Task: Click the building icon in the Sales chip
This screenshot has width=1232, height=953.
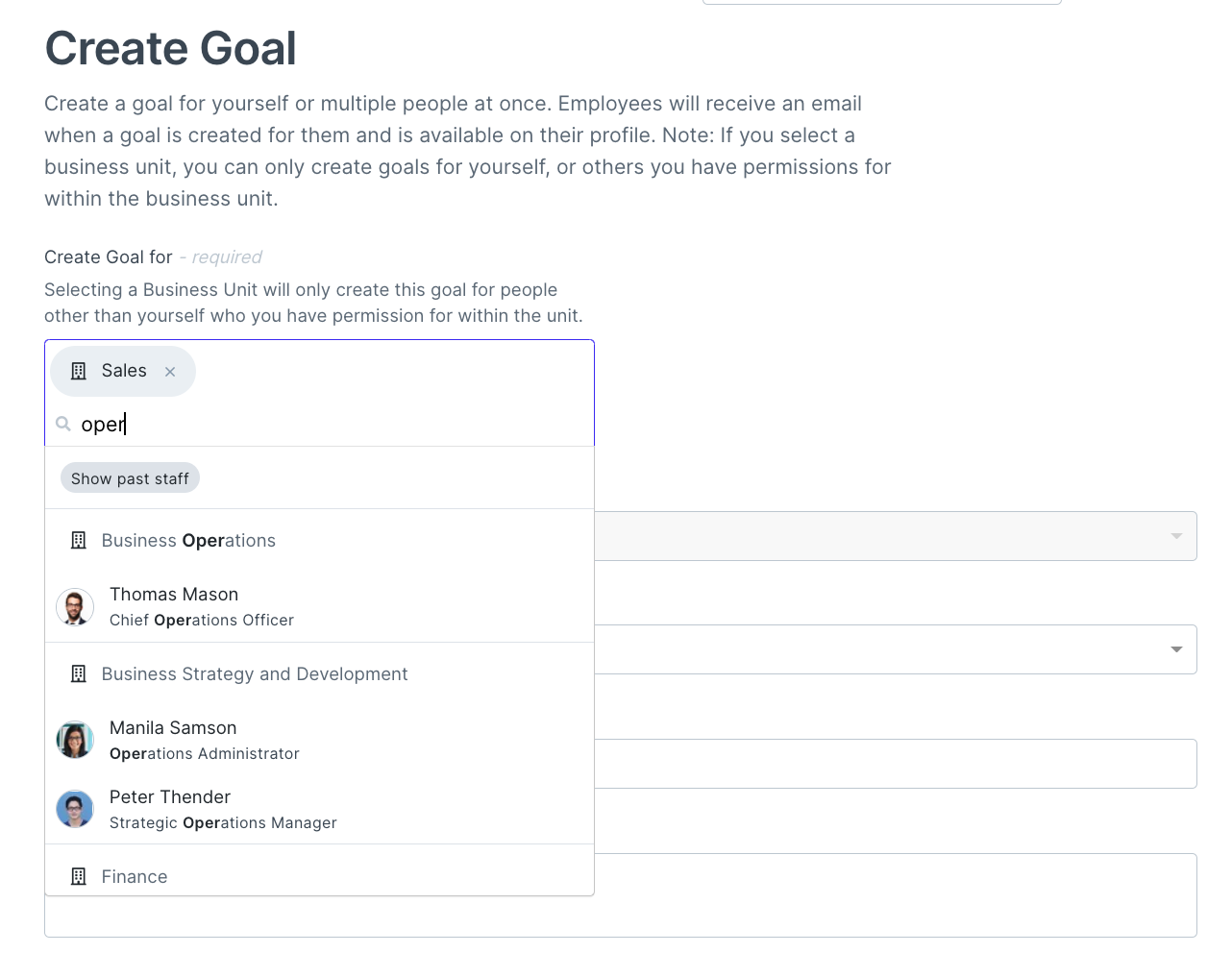Action: (x=79, y=371)
